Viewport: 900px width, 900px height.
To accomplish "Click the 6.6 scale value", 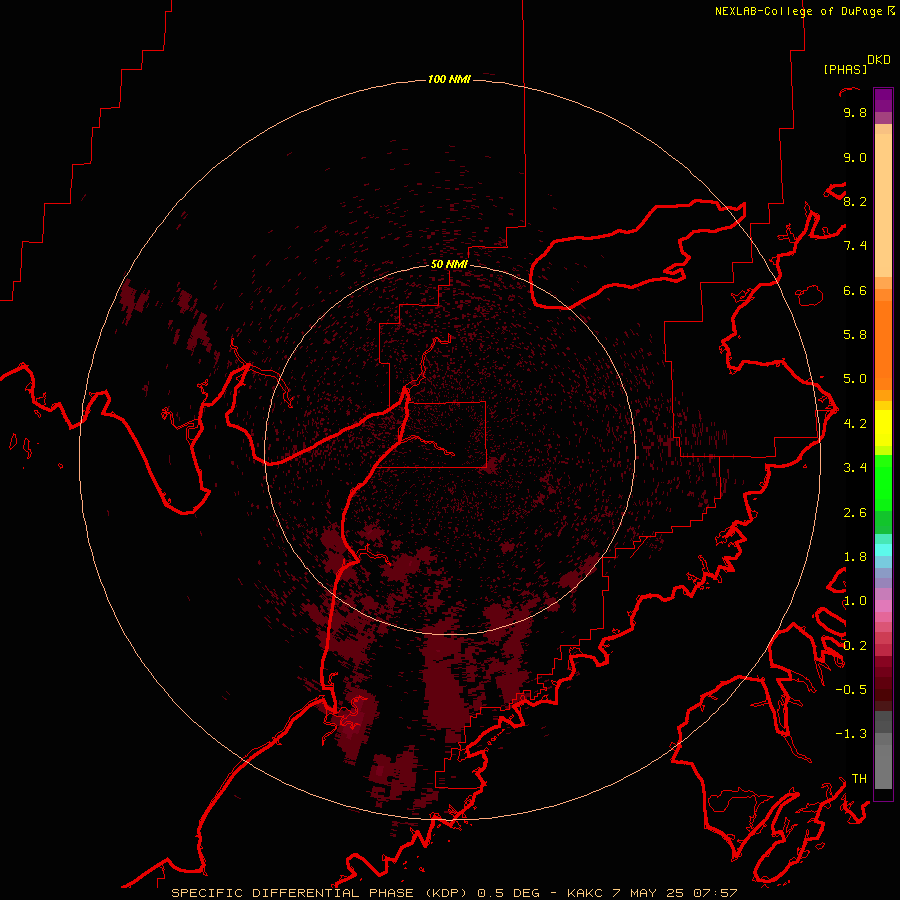I will click(855, 290).
